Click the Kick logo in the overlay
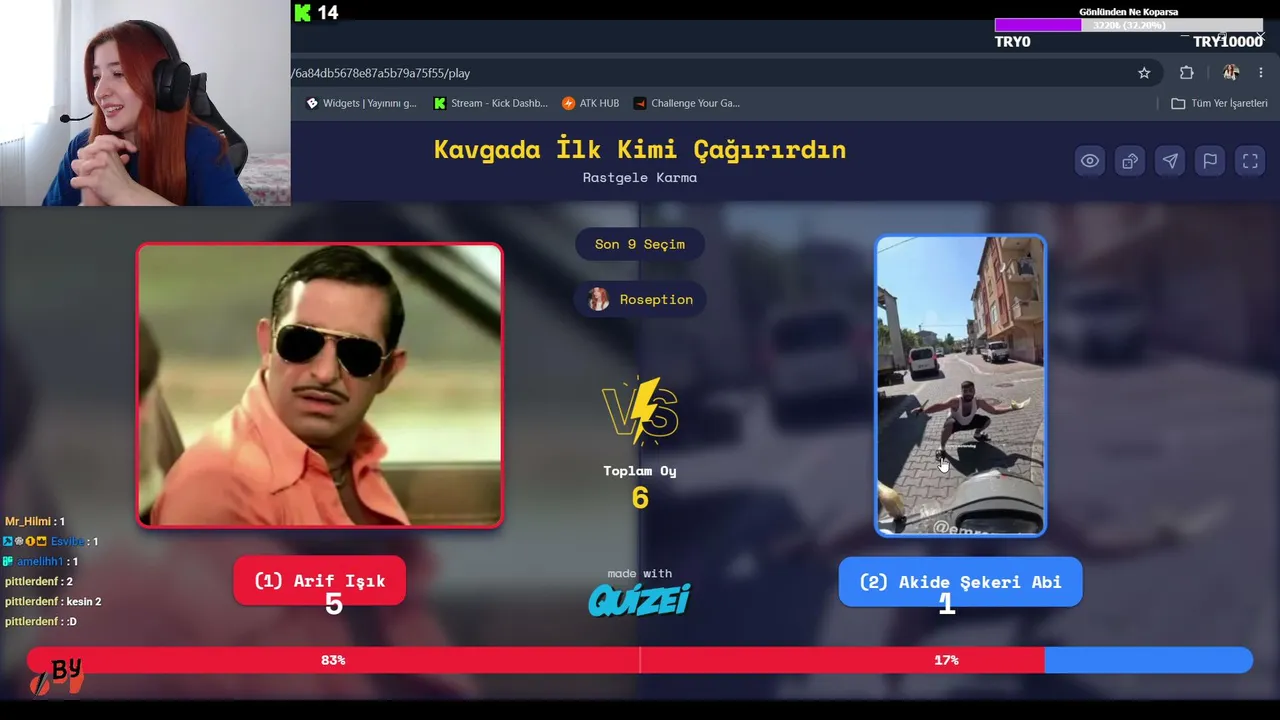Screen dimensions: 1280x720 pyautogui.click(x=303, y=13)
